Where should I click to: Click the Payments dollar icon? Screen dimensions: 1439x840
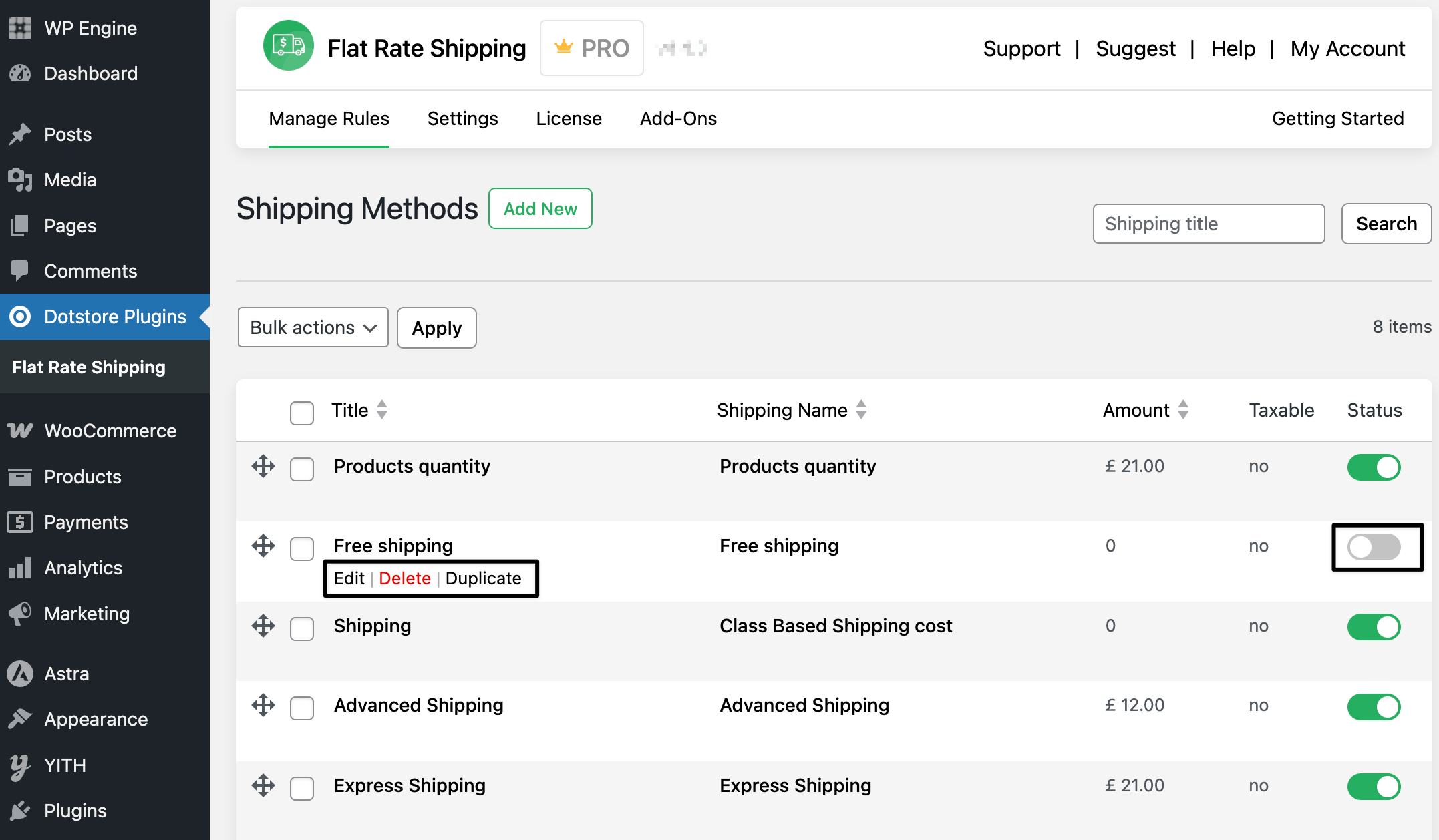pyautogui.click(x=20, y=522)
